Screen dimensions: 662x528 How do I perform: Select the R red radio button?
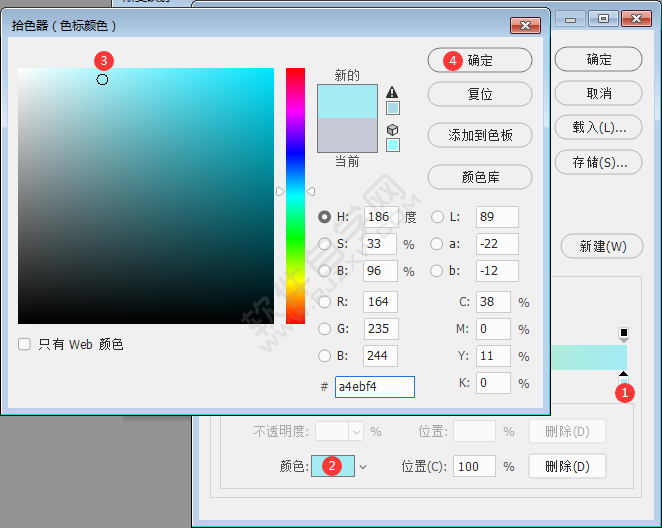pos(324,302)
